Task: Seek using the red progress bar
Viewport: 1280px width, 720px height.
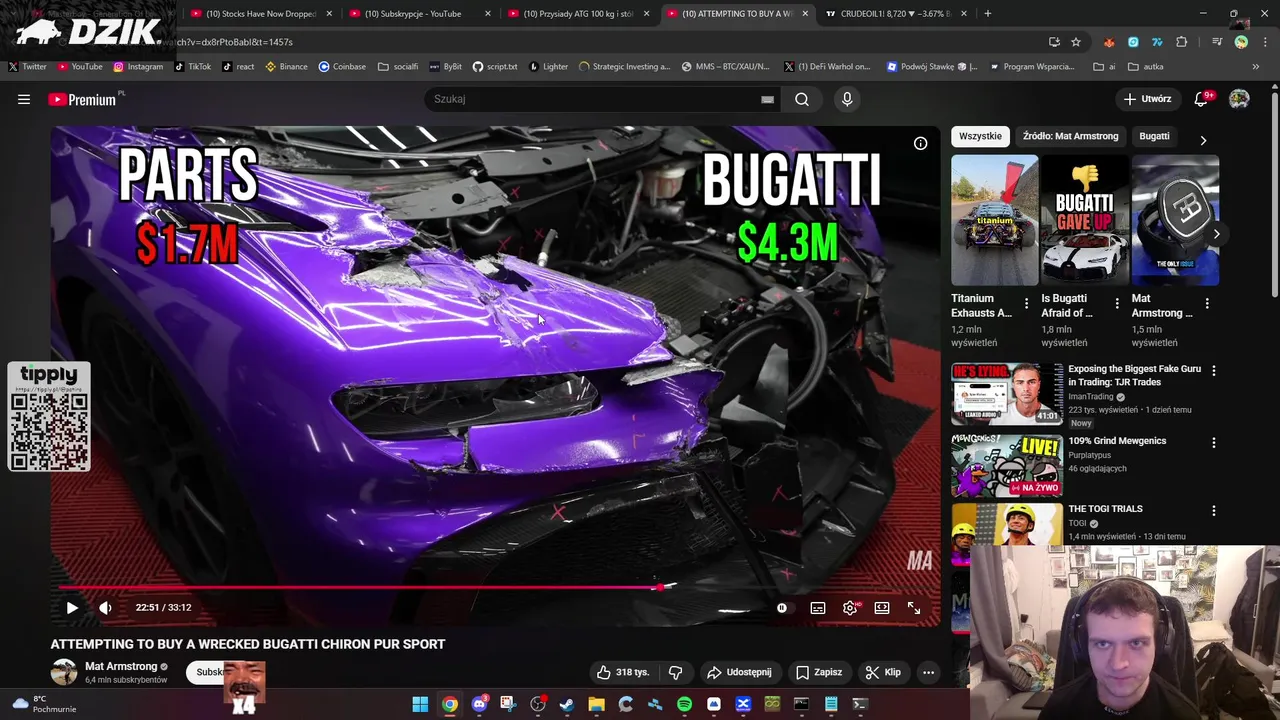Action: [x=497, y=587]
